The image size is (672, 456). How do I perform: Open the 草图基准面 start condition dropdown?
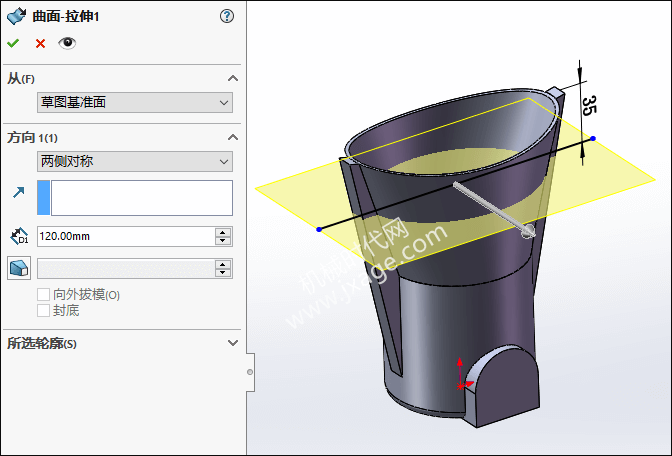(x=135, y=102)
